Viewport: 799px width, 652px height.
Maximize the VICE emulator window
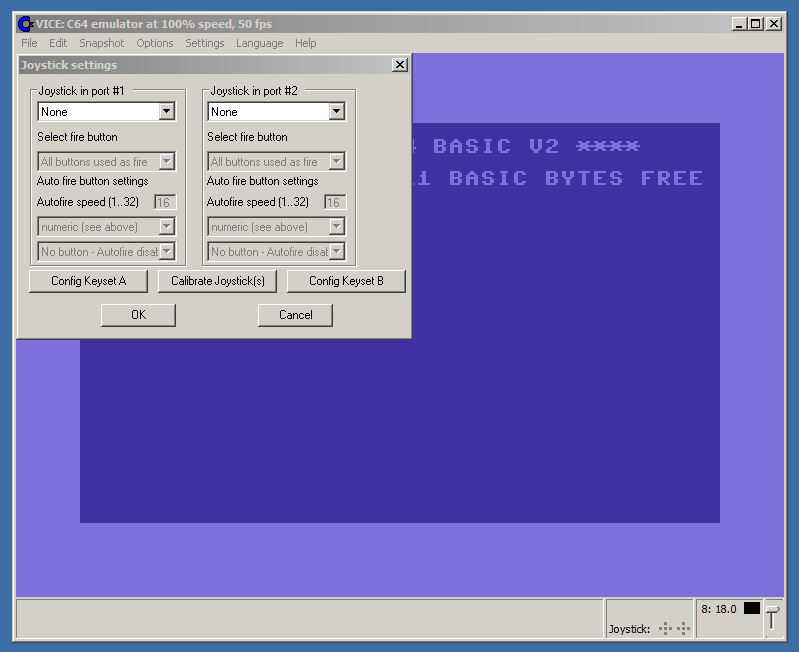pyautogui.click(x=755, y=24)
